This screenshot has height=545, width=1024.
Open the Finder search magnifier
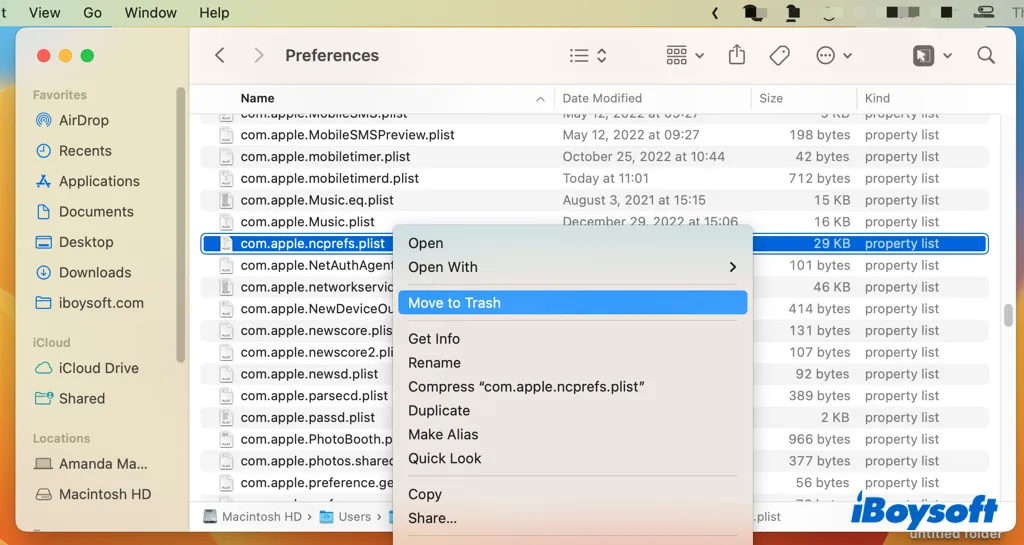[986, 56]
